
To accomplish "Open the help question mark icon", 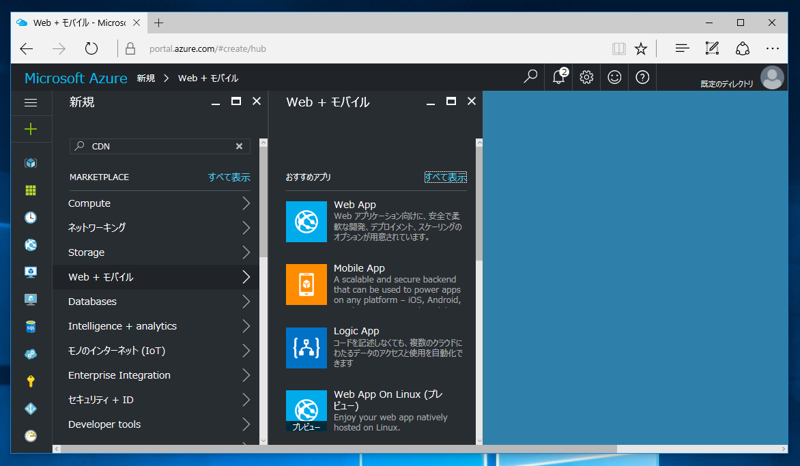I will [x=642, y=77].
